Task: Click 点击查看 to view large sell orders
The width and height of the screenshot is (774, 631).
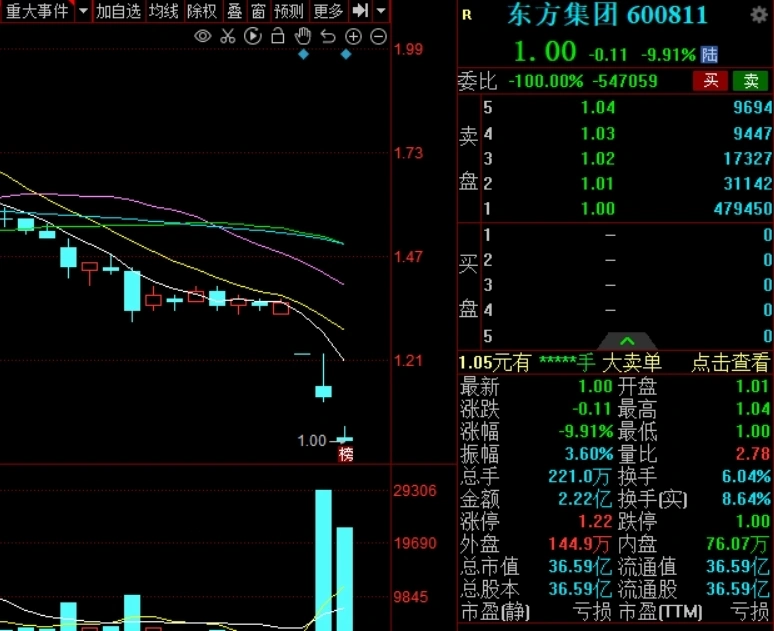Action: click(731, 363)
